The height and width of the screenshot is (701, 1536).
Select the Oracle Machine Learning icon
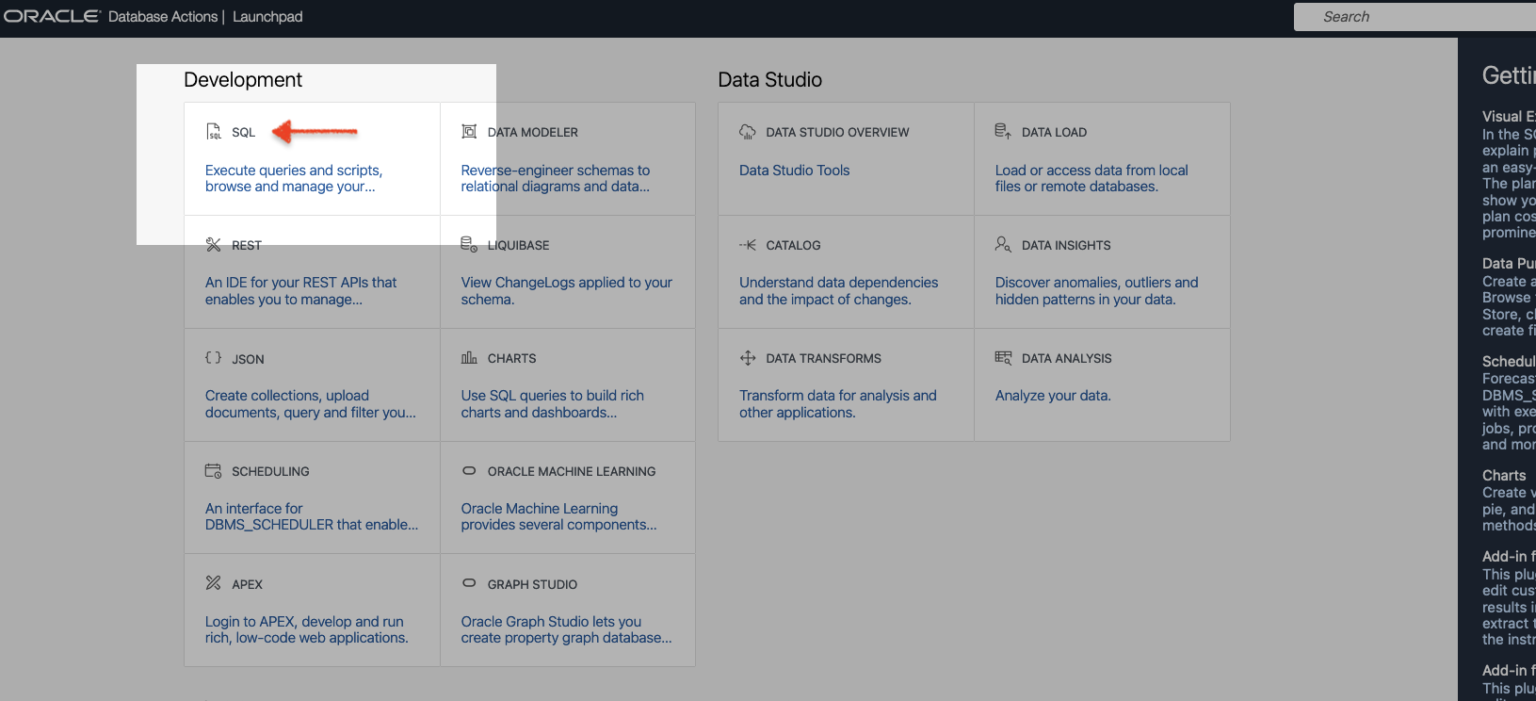coord(470,470)
